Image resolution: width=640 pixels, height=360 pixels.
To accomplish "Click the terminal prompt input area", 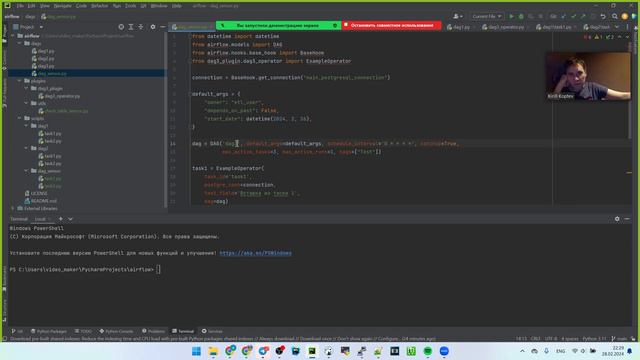I will (x=158, y=269).
